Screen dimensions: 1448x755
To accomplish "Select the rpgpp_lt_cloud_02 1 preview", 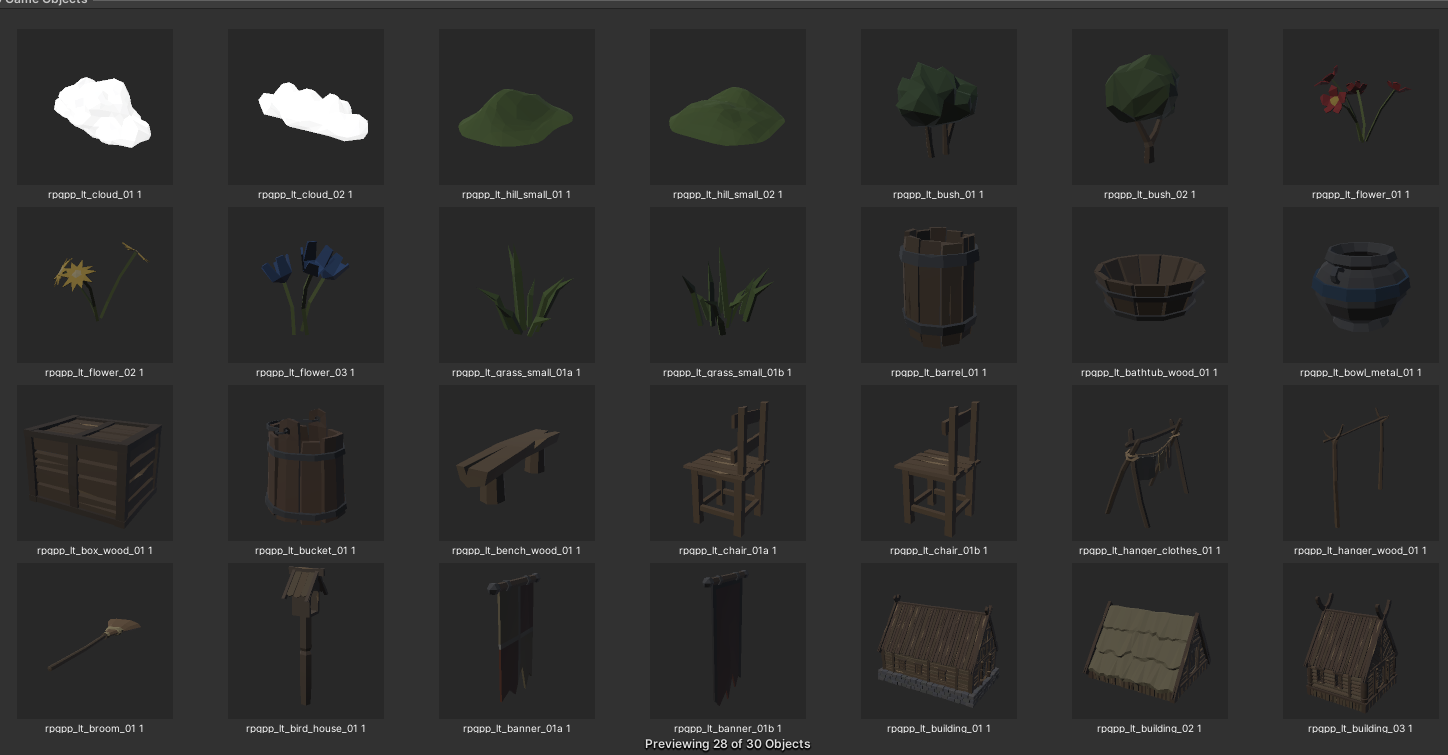I will pos(306,107).
